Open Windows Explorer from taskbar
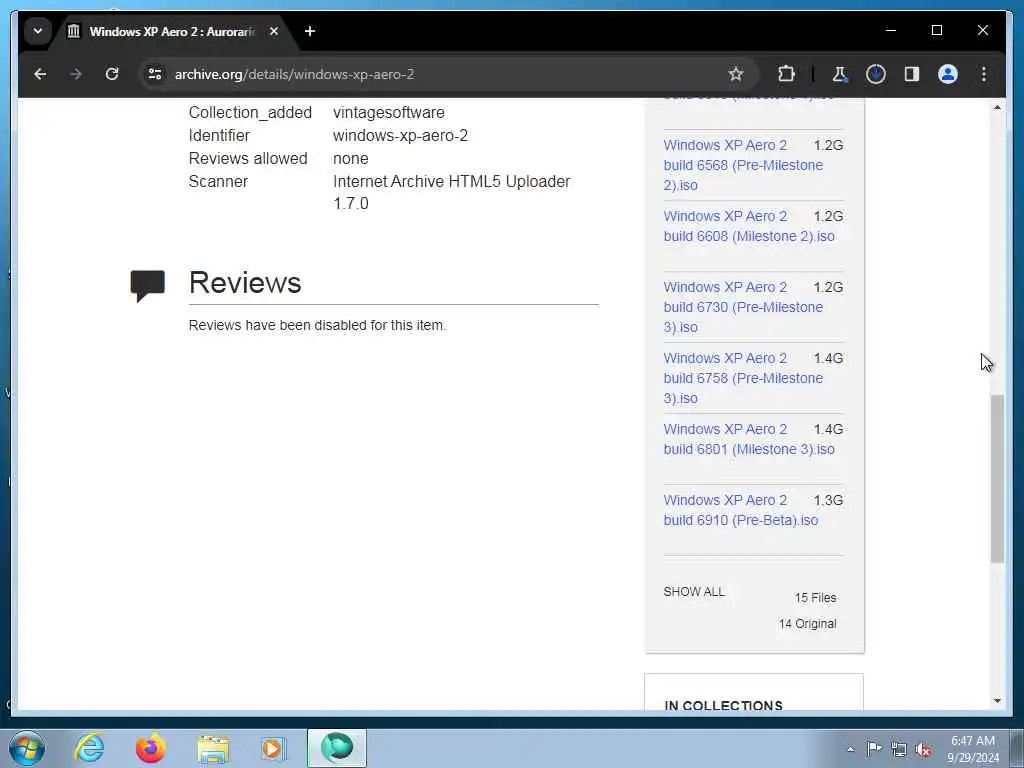The height and width of the screenshot is (768, 1024). pyautogui.click(x=213, y=748)
